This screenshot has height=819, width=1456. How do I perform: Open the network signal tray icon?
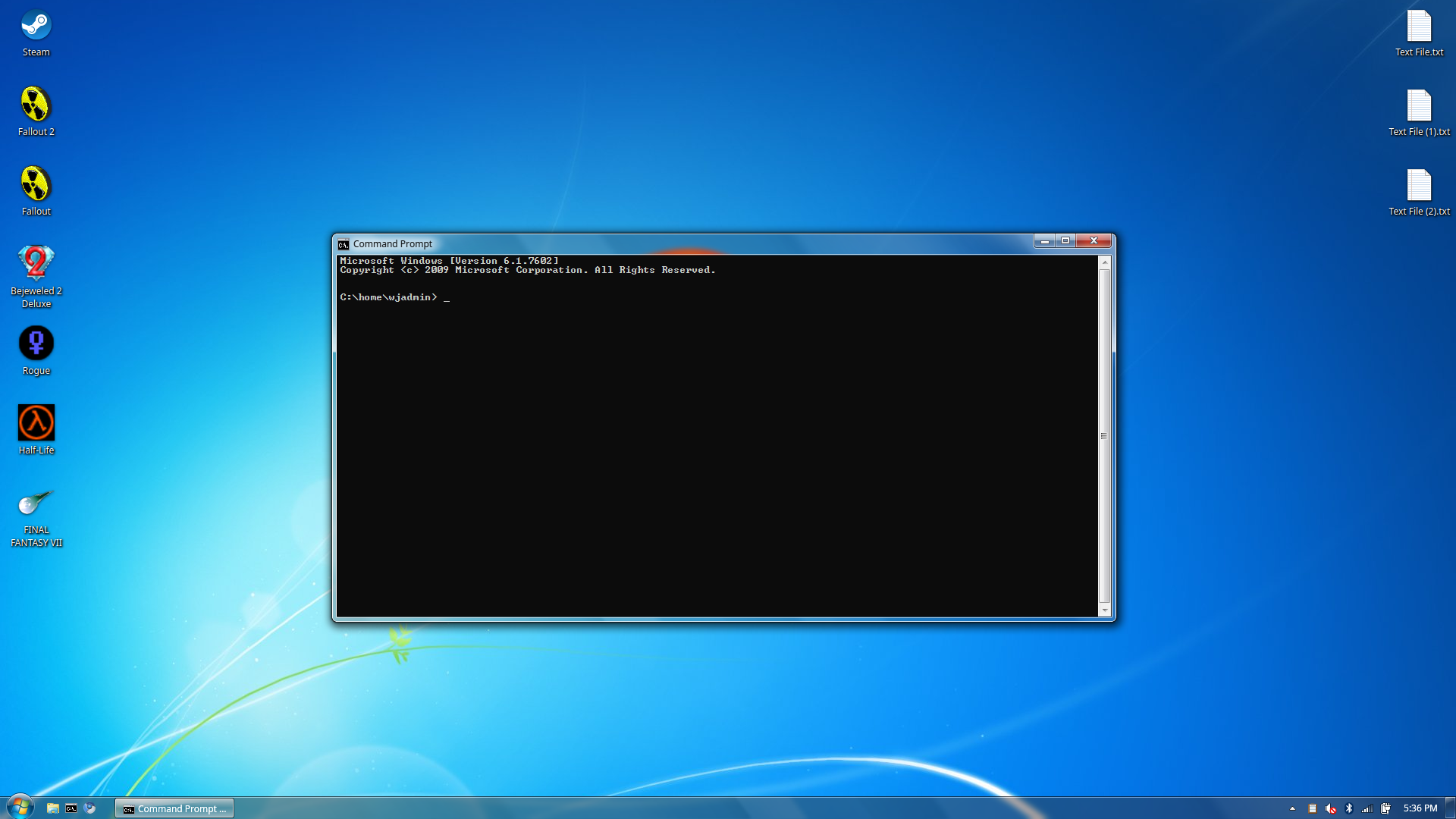click(1367, 808)
